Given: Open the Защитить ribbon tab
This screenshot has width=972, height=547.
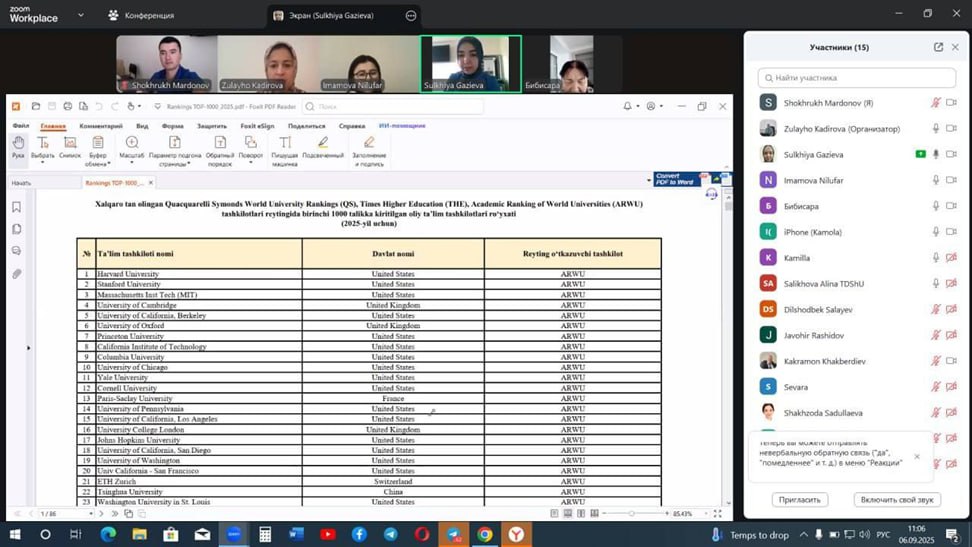Looking at the screenshot, I should [x=211, y=126].
